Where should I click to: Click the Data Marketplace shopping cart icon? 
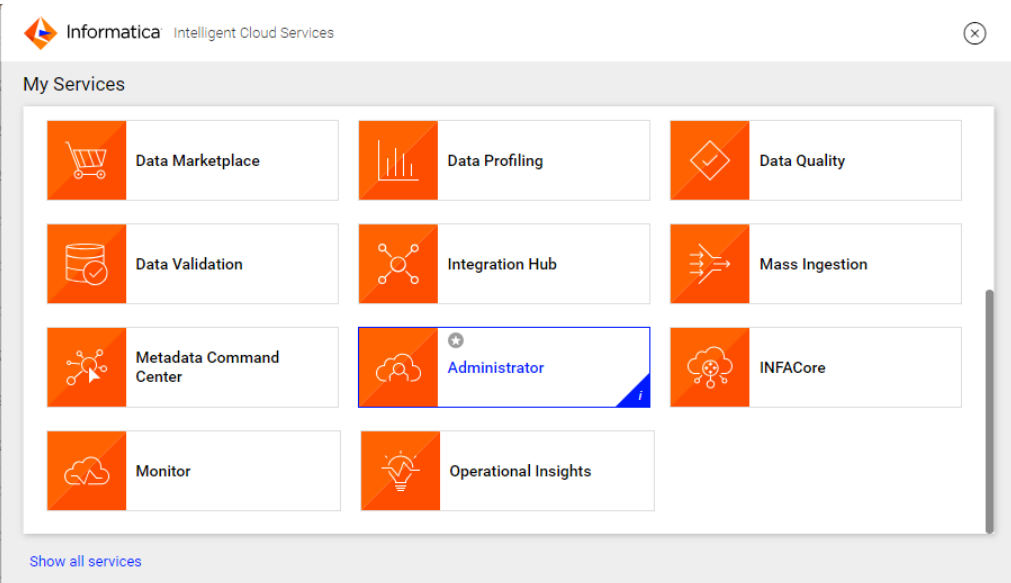[x=86, y=160]
